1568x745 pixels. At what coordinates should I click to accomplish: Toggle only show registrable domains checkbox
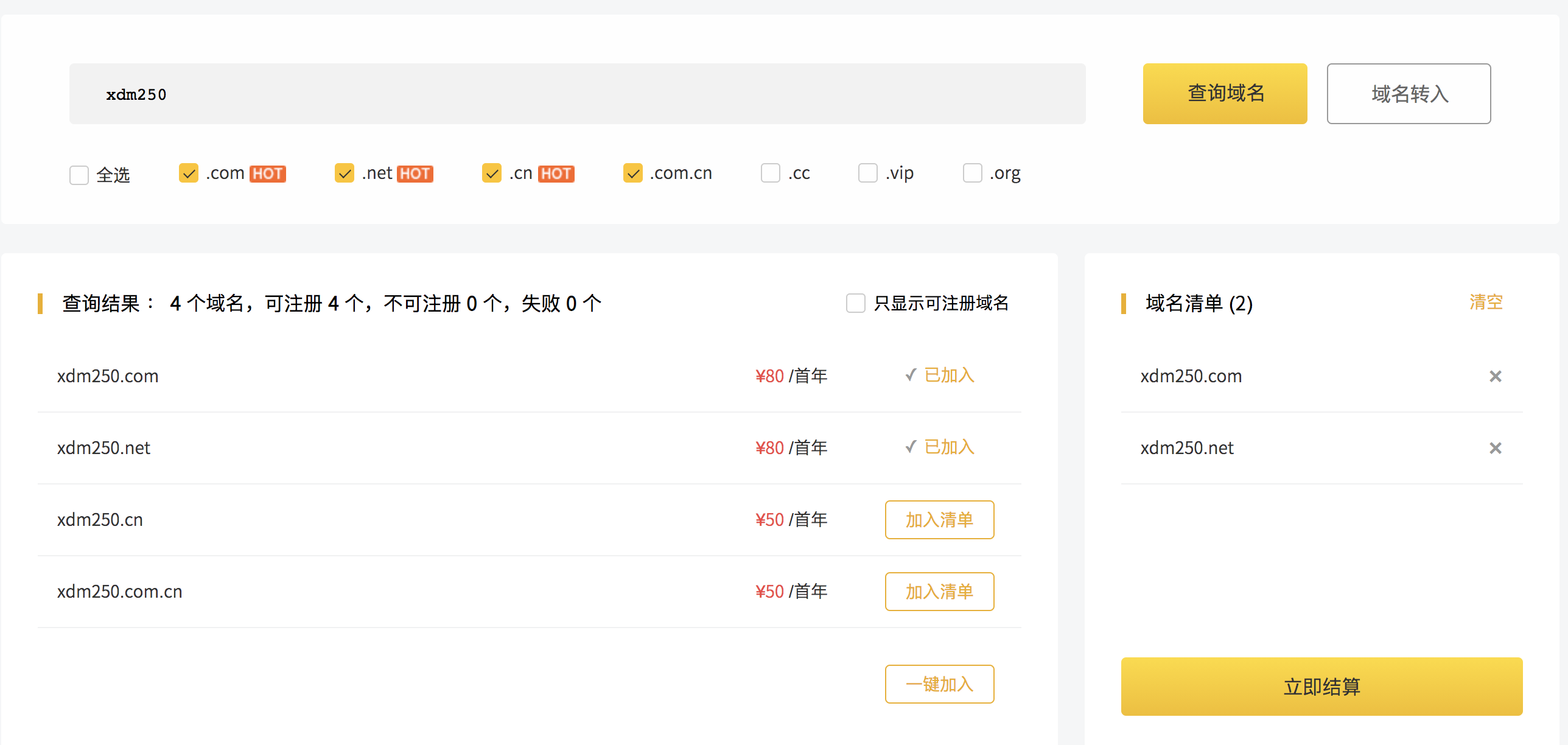[856, 303]
